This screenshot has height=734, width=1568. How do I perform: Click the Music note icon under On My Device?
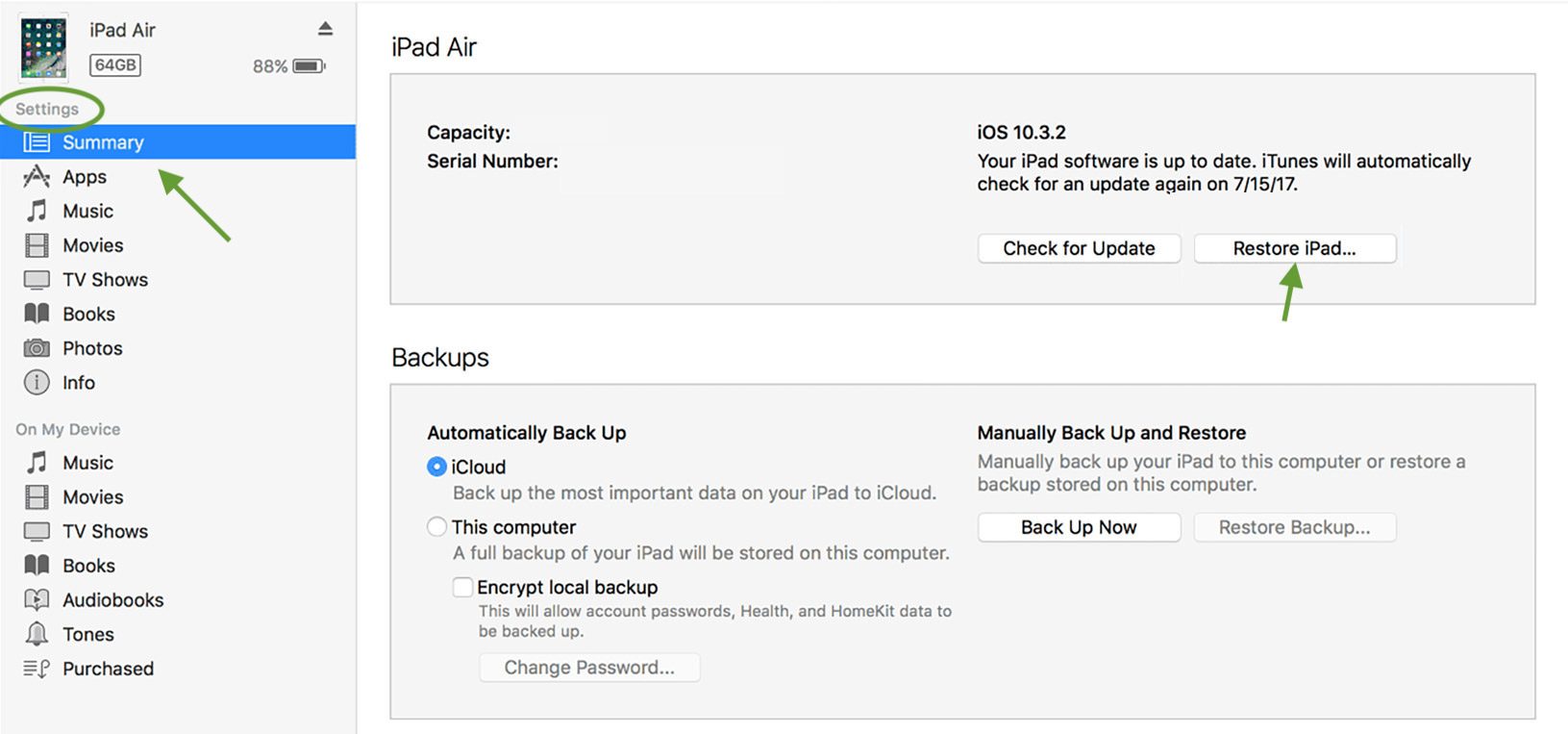[37, 463]
